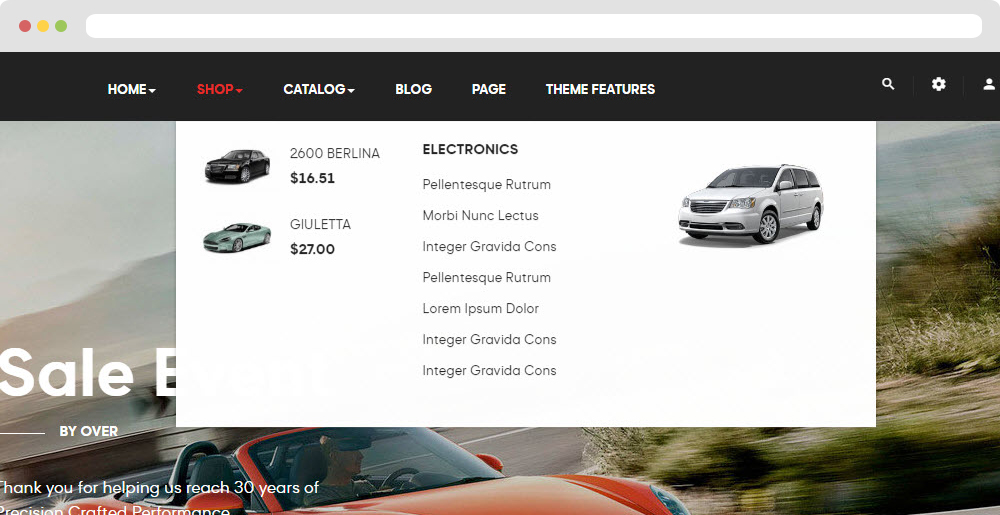
Task: Focus the browser address bar
Action: click(x=534, y=26)
